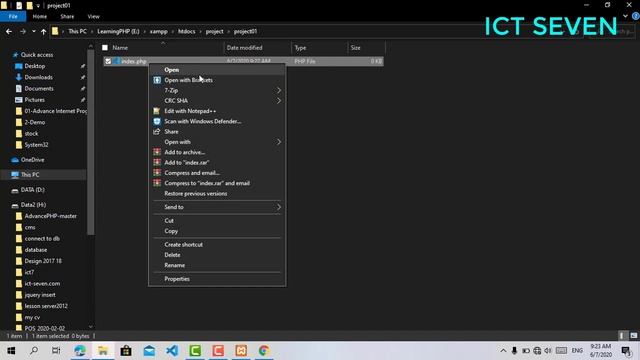Expand the CRC SHA submenu arrow
The height and width of the screenshot is (360, 640).
279,100
